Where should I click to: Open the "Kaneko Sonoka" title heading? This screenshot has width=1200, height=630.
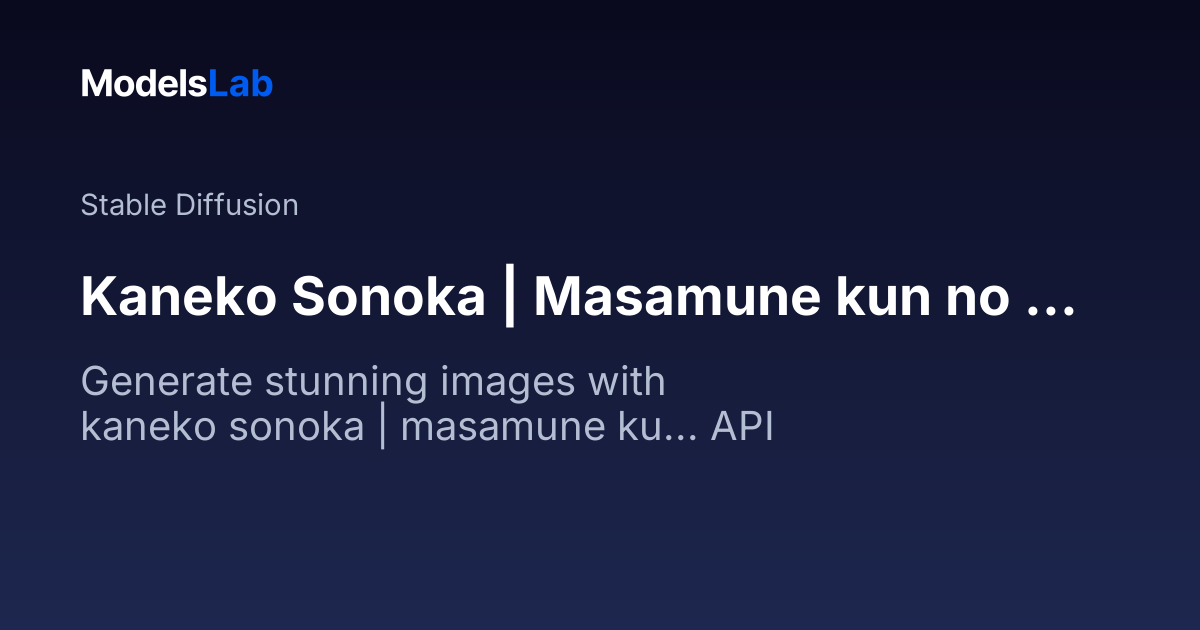(578, 297)
